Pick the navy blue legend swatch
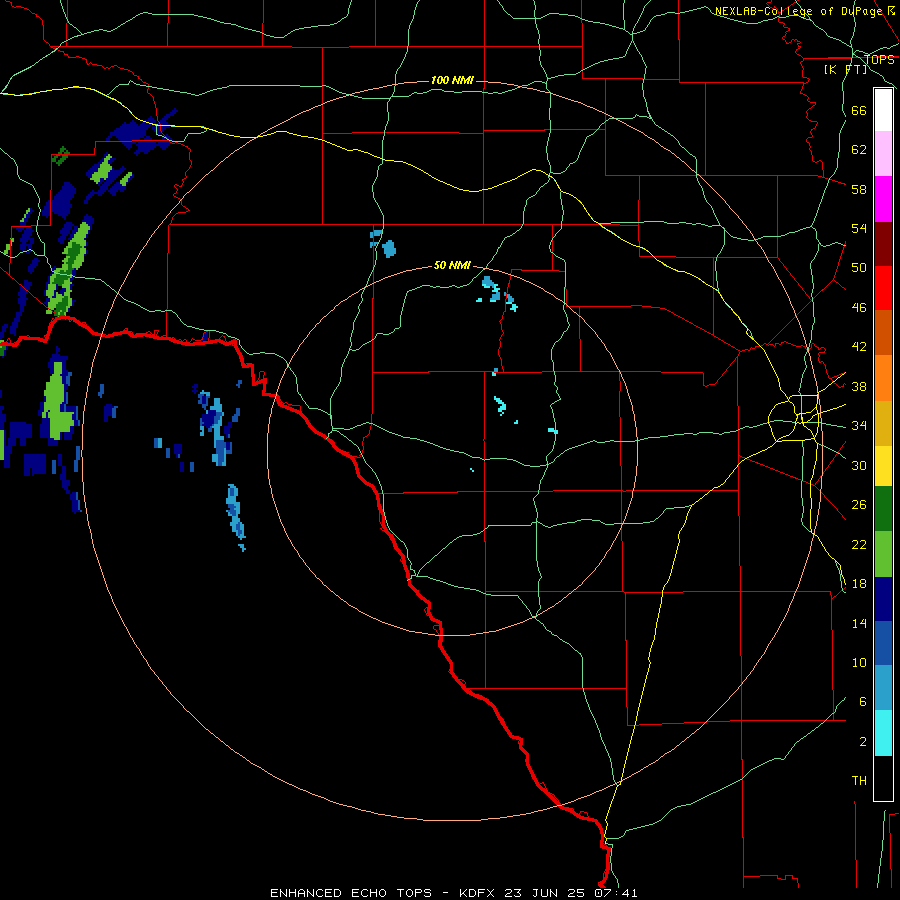Viewport: 900px width, 900px height. (x=883, y=599)
